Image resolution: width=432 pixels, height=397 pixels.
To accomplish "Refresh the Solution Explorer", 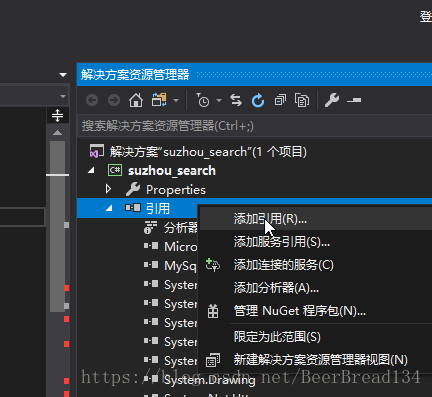I will click(258, 100).
